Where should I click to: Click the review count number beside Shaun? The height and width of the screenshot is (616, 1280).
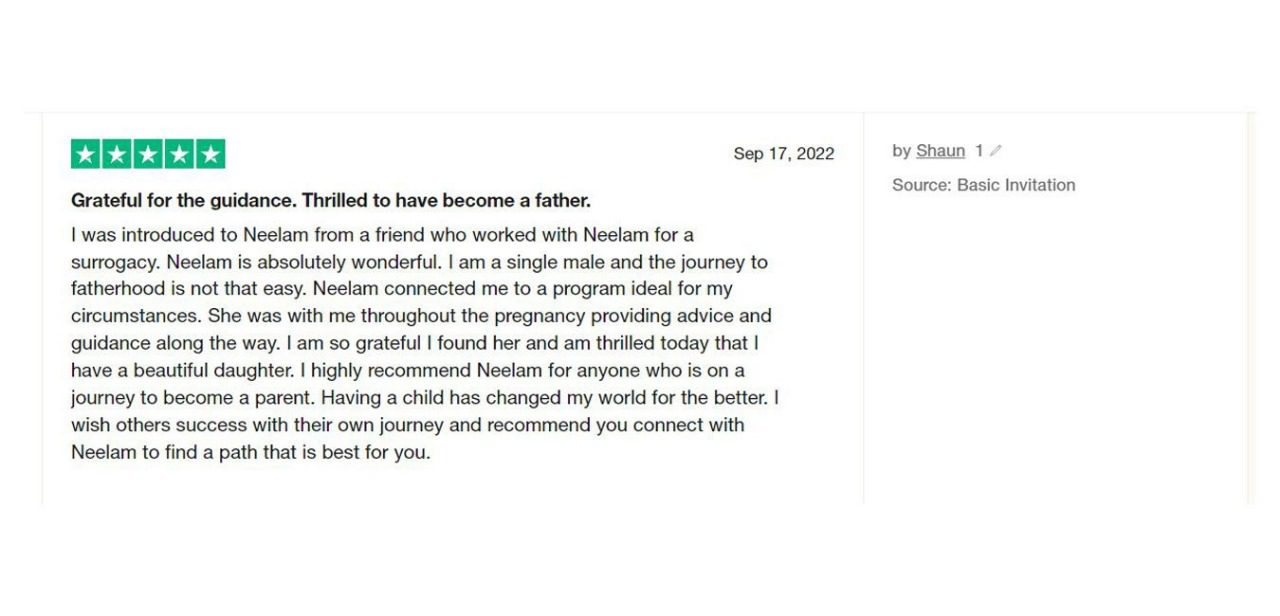click(x=980, y=151)
